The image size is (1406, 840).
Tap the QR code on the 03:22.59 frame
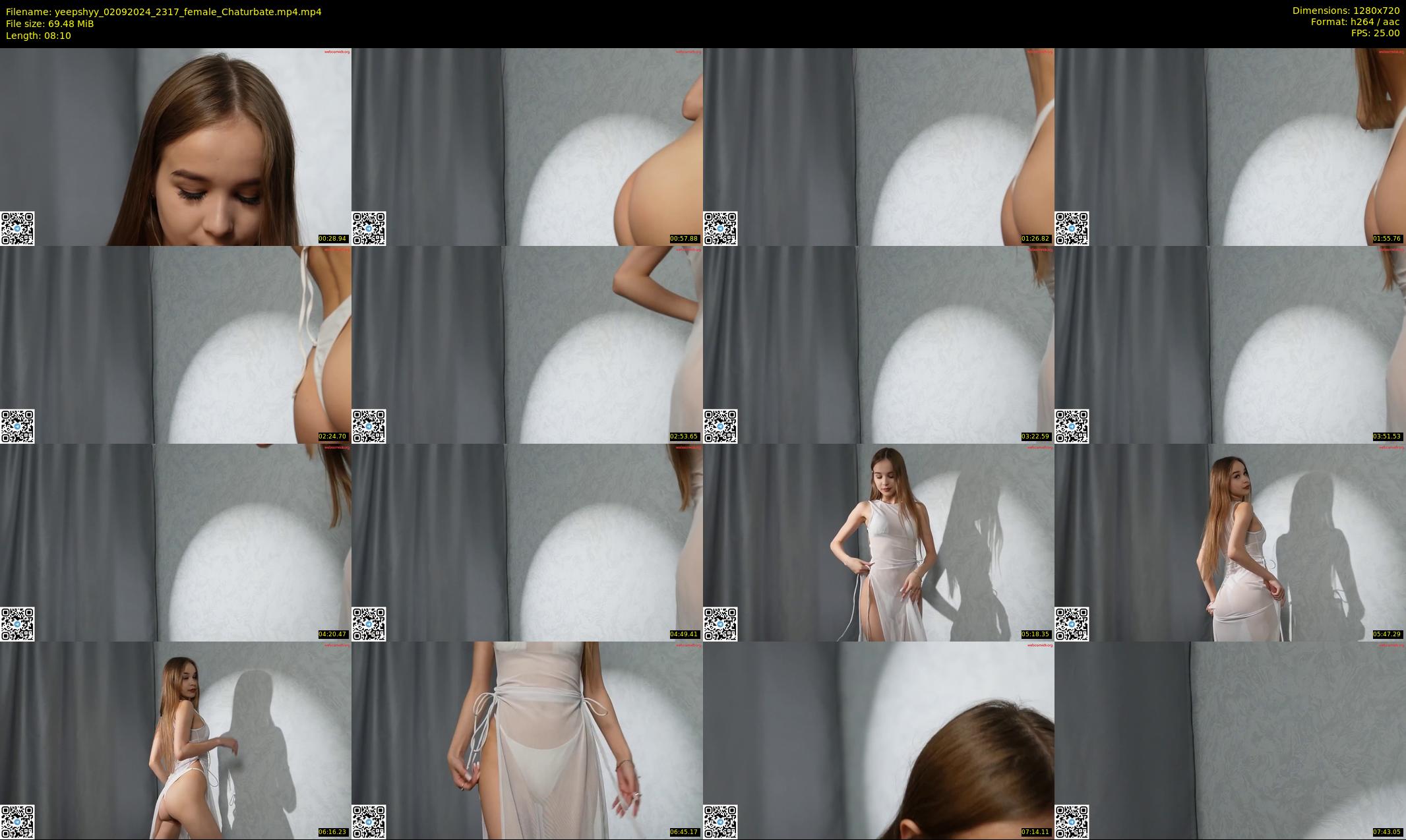coord(720,426)
